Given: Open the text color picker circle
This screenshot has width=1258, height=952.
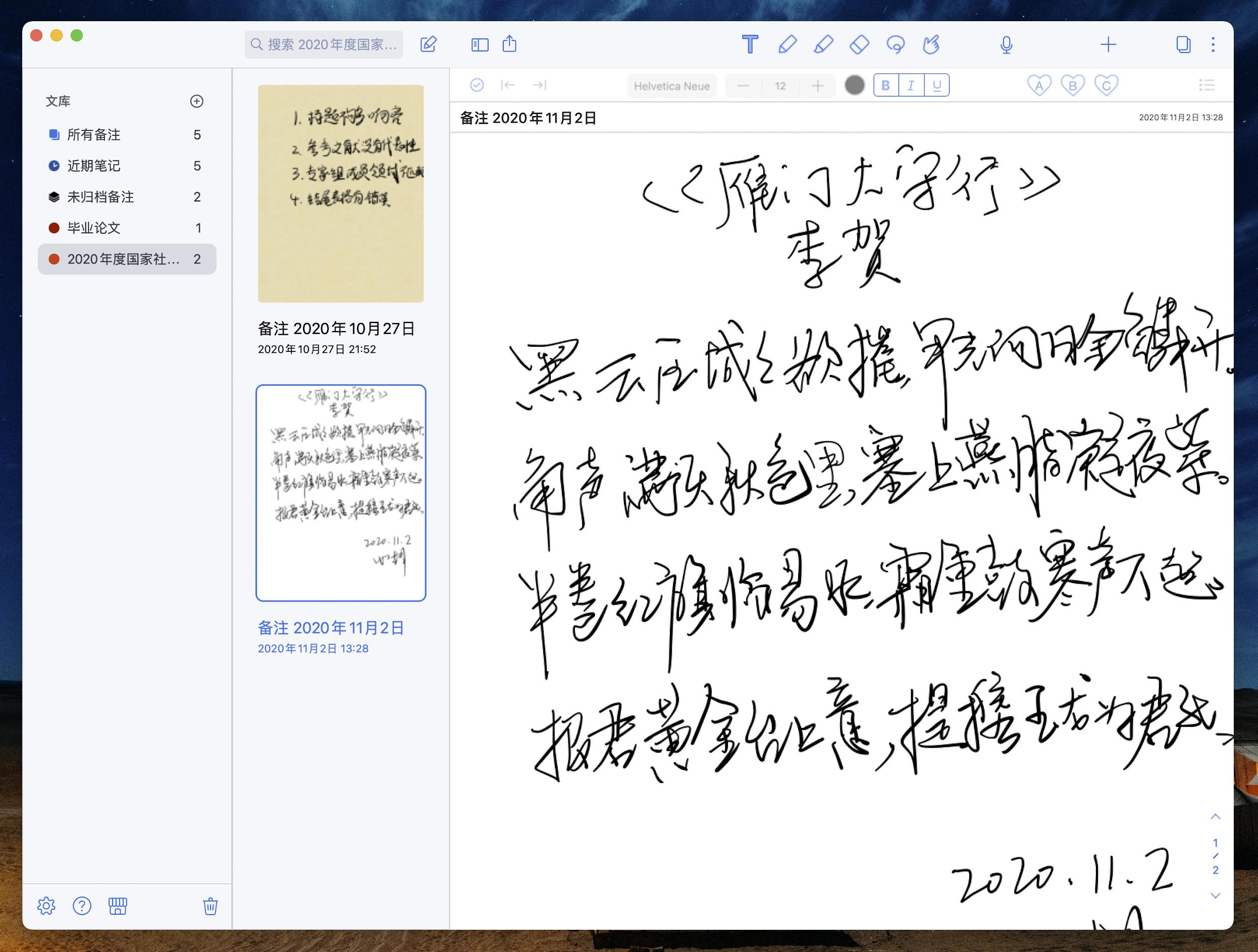Looking at the screenshot, I should coord(854,85).
